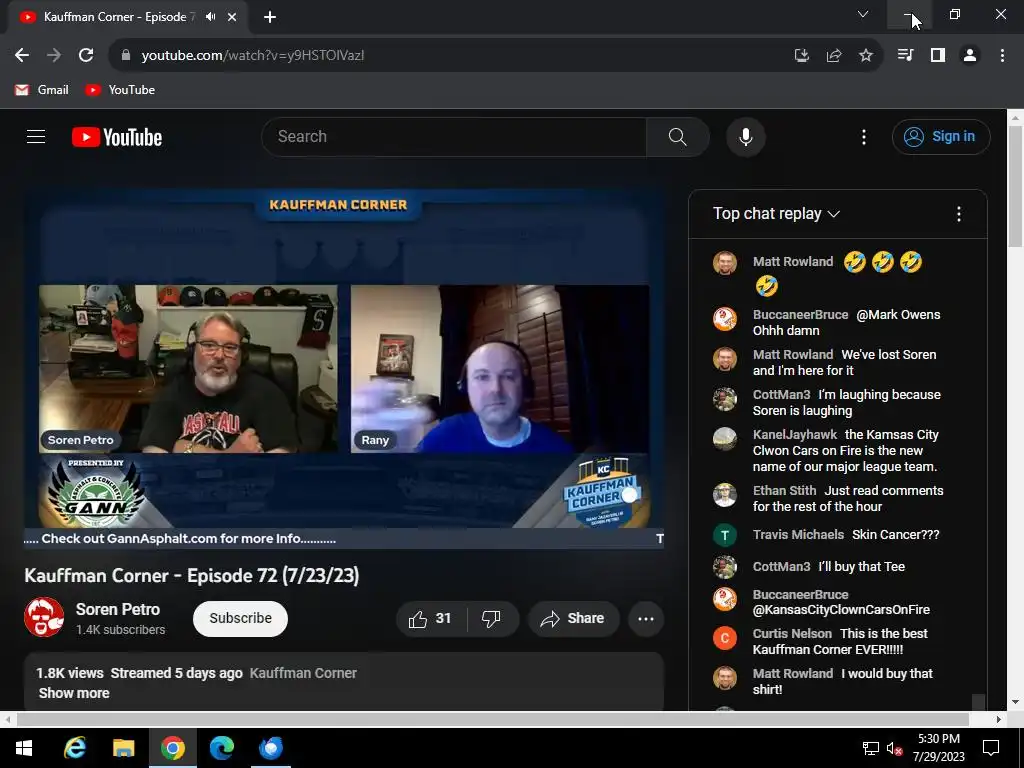Subscribe to Soren Petro channel
Viewport: 1024px width, 768px height.
click(240, 618)
